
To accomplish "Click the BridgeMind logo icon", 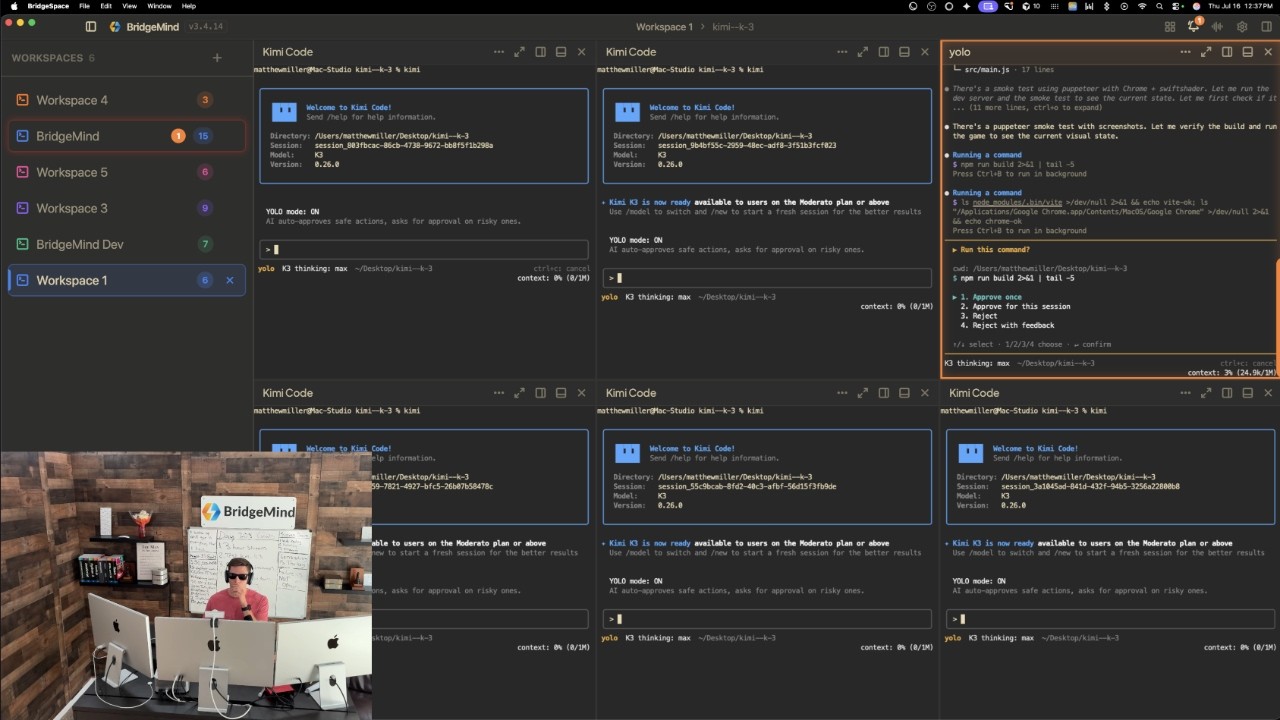I will (115, 27).
